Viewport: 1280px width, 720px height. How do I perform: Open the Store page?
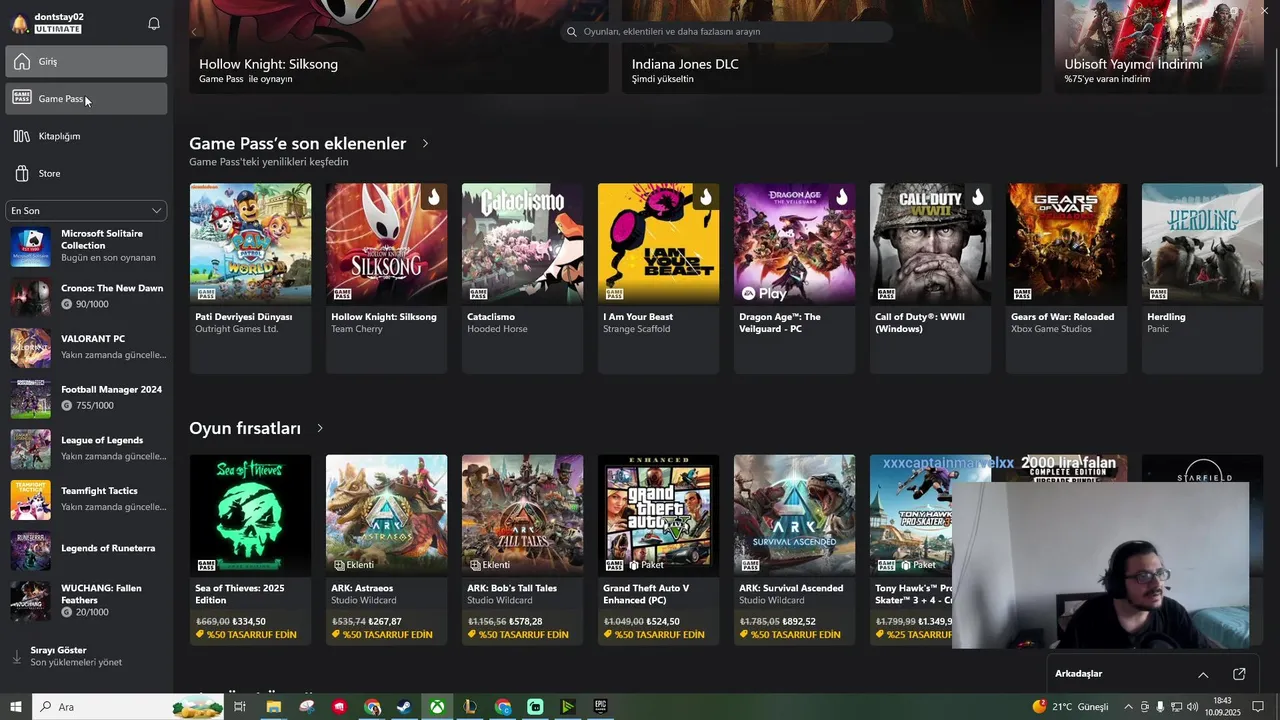click(86, 173)
